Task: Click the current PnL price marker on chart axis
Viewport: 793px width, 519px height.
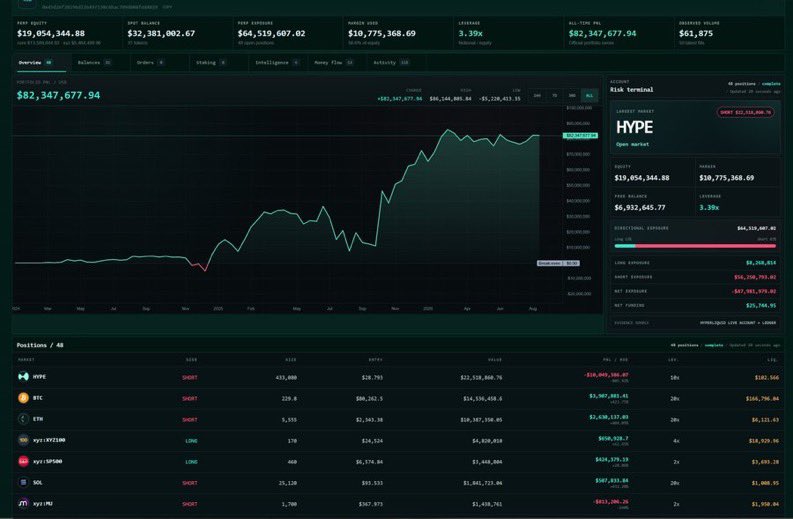Action: [580, 136]
